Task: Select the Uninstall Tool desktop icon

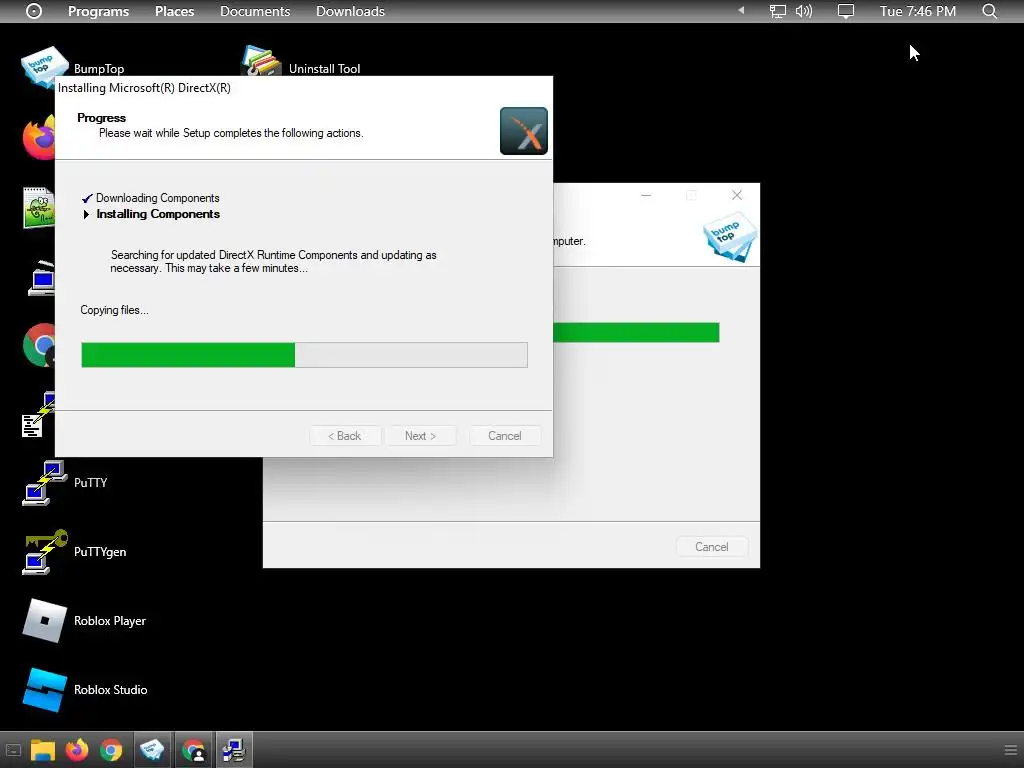Action: (261, 62)
